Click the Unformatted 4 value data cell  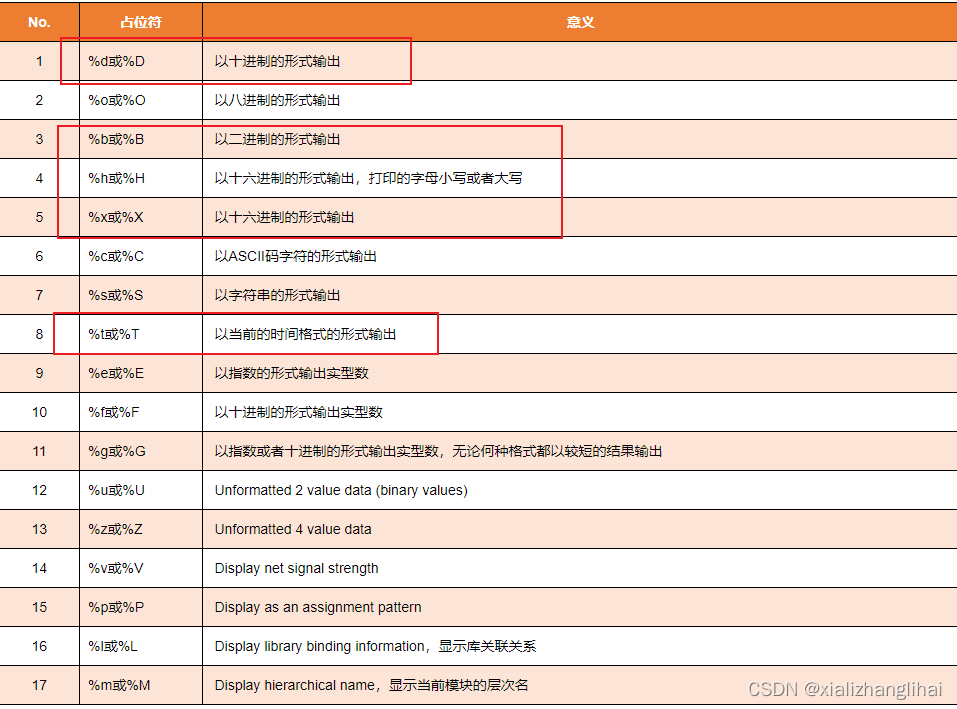(x=290, y=529)
